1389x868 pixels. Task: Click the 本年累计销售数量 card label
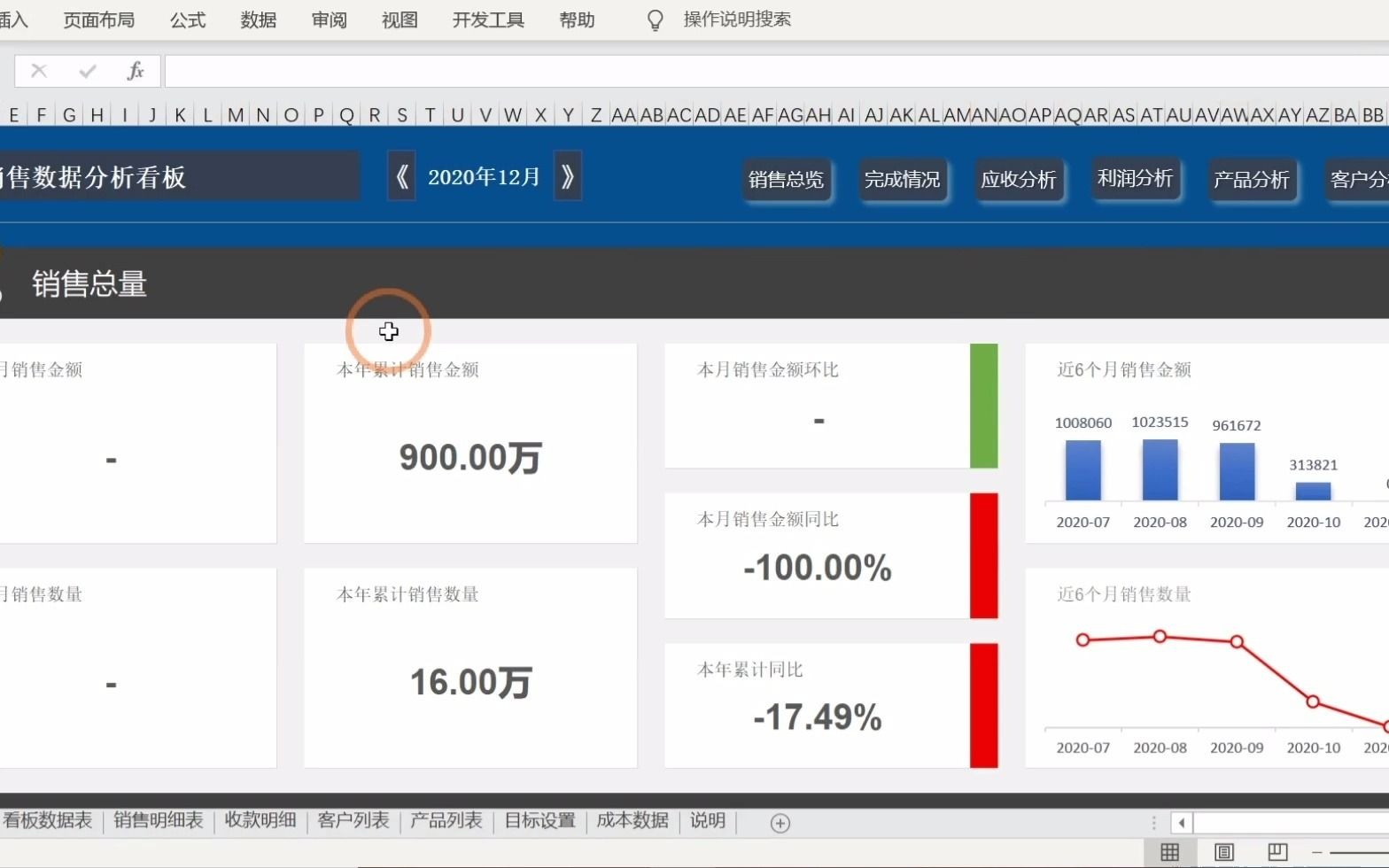[407, 594]
